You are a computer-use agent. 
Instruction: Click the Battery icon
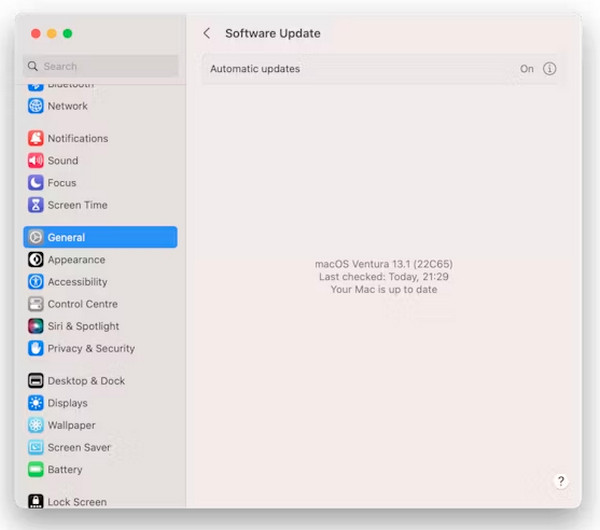click(x=36, y=470)
